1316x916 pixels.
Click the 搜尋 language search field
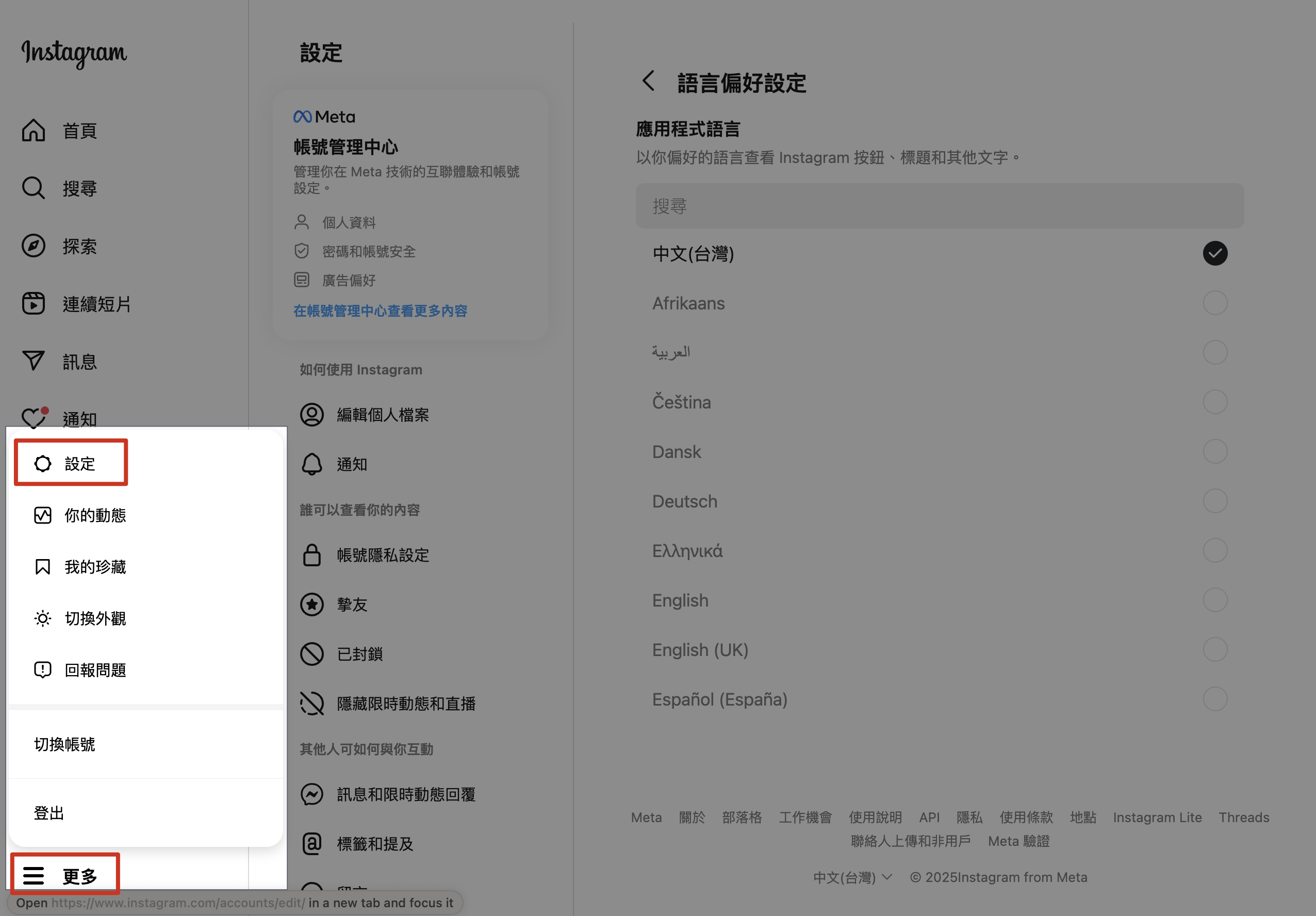(x=940, y=206)
